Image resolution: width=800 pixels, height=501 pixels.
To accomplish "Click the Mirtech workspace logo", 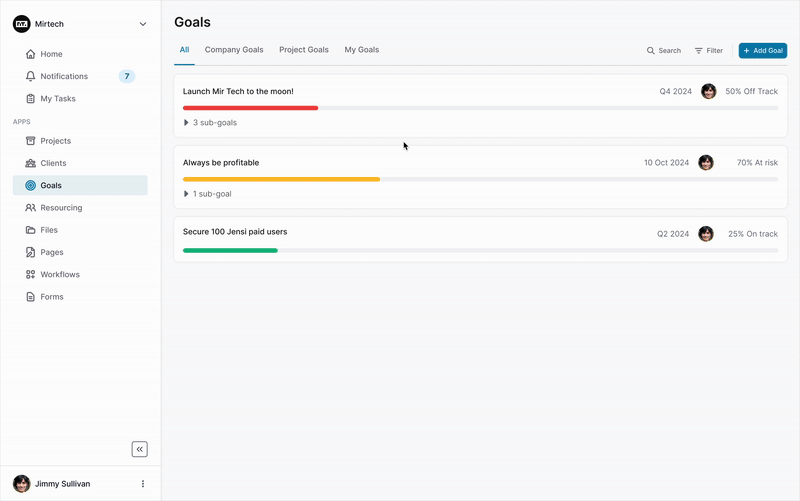I will [x=21, y=24].
